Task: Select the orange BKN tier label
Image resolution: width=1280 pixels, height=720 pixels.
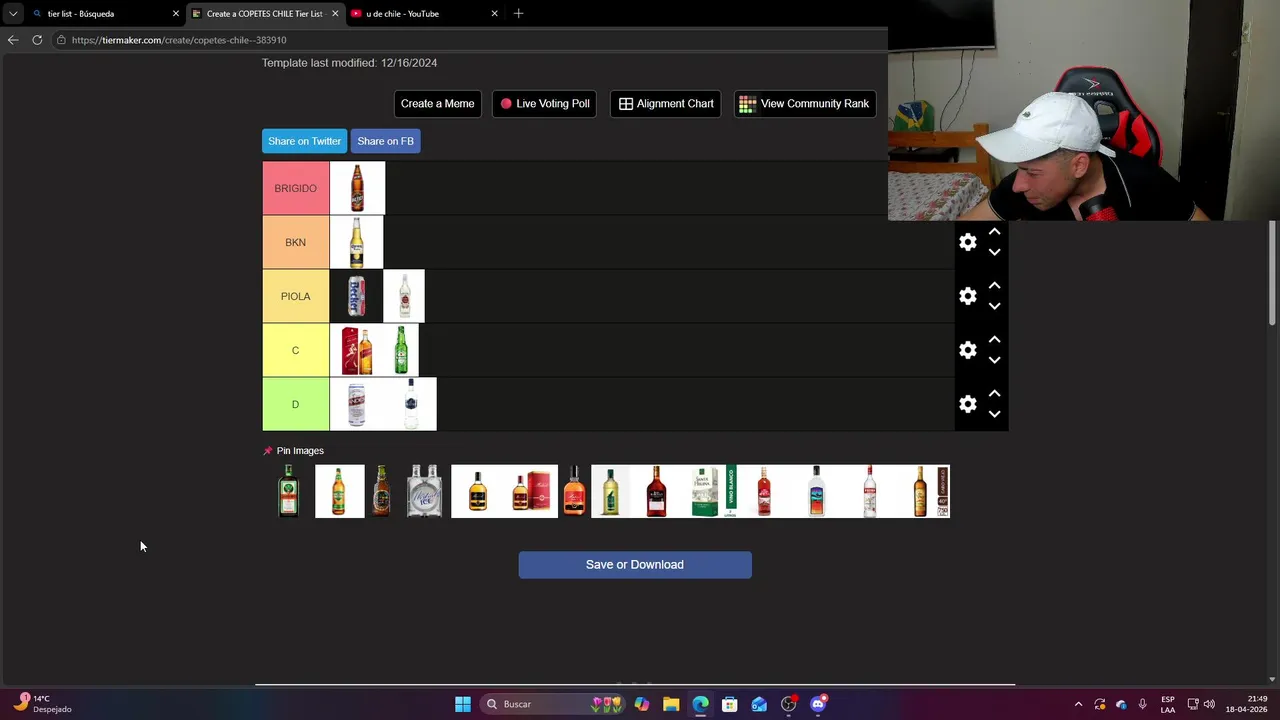Action: click(x=295, y=242)
